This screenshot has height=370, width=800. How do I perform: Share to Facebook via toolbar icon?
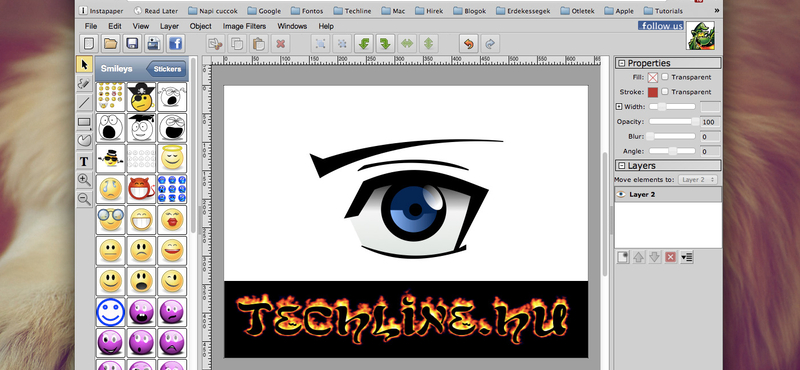tap(176, 44)
